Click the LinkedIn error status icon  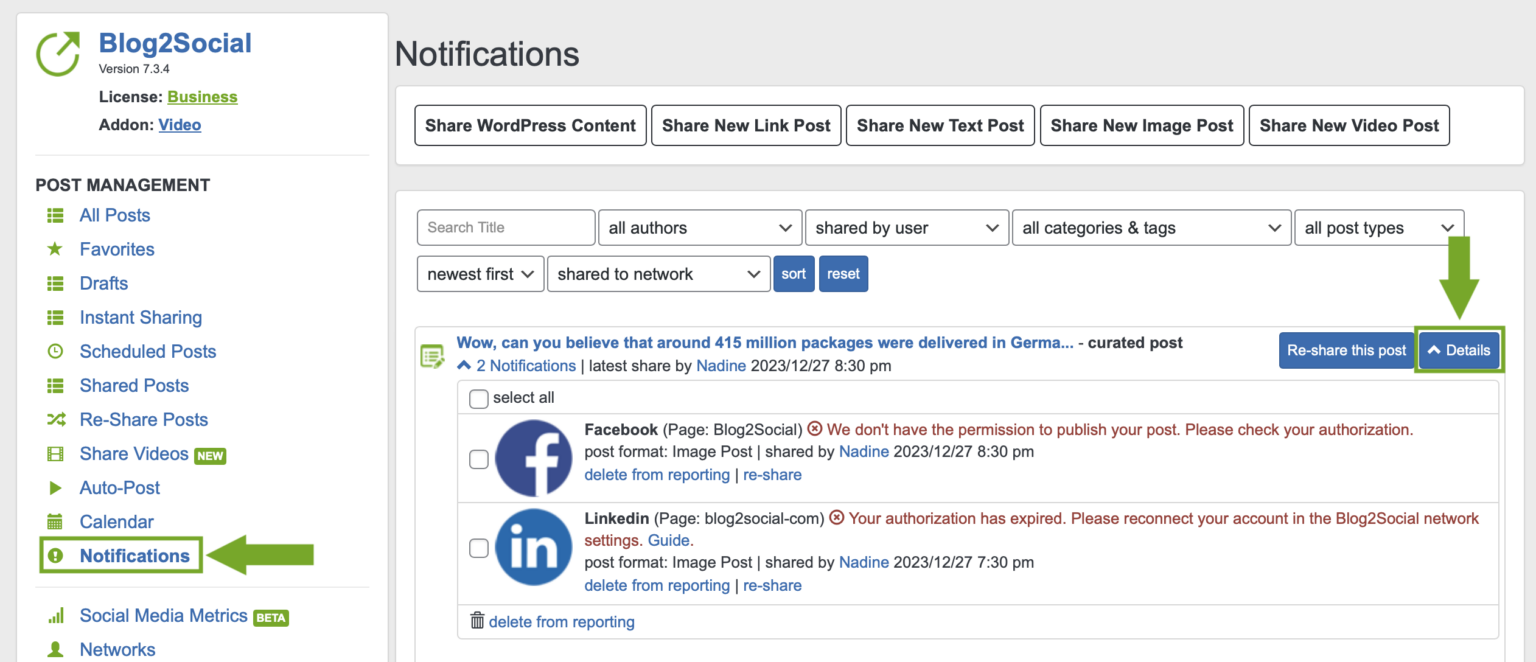837,518
